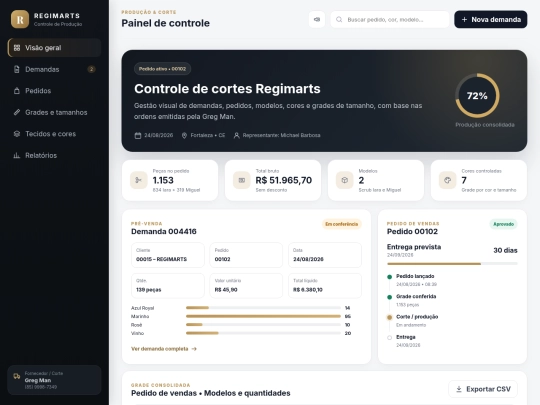Click the Exportar CSV button

pos(483,389)
